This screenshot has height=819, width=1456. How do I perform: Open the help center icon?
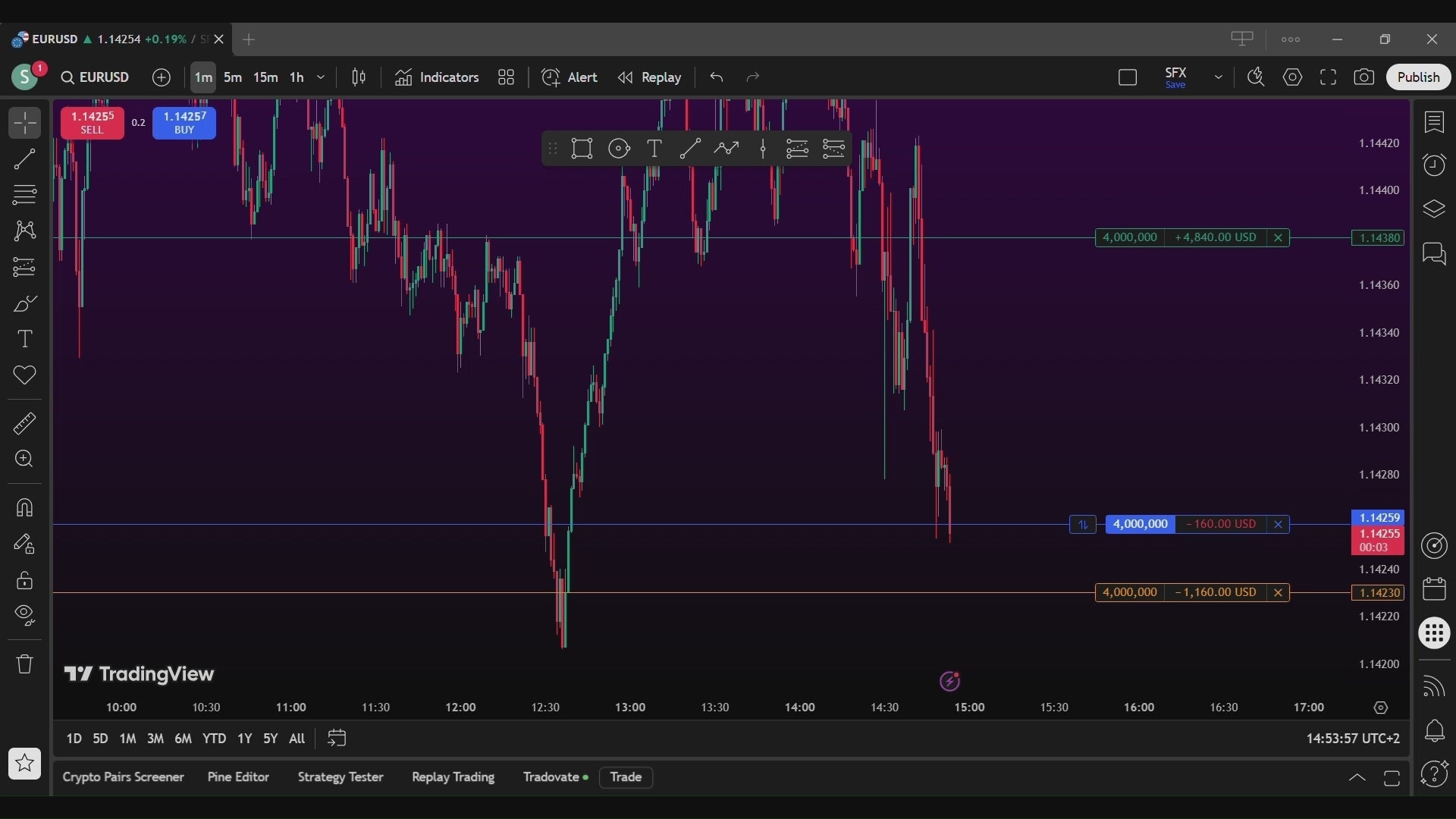point(1434,773)
